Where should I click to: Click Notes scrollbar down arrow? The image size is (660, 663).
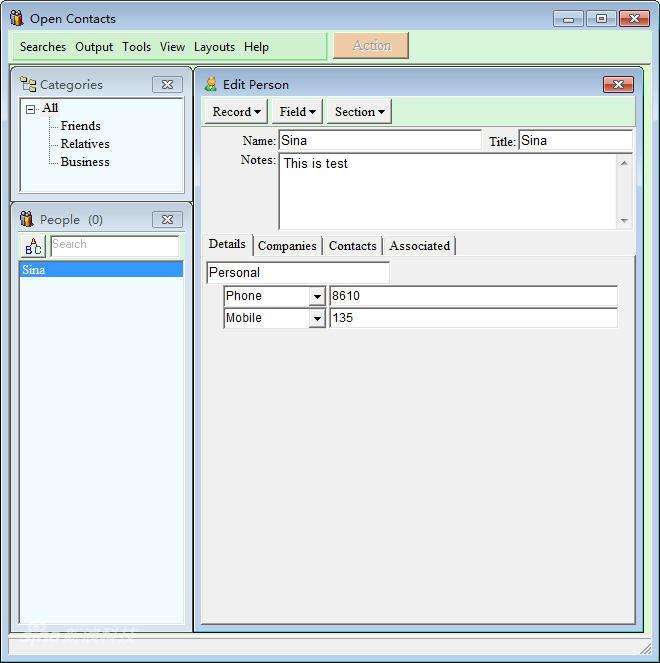624,221
